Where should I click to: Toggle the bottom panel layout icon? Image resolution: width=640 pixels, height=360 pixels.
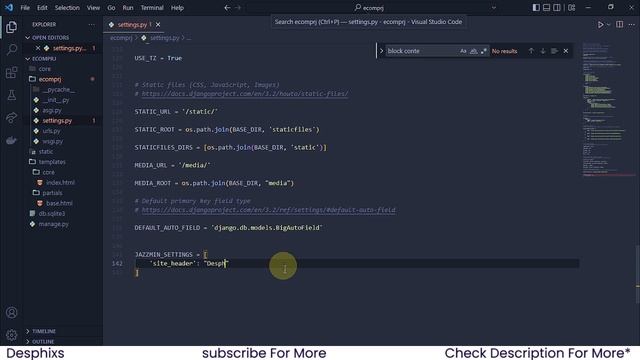(547, 7)
